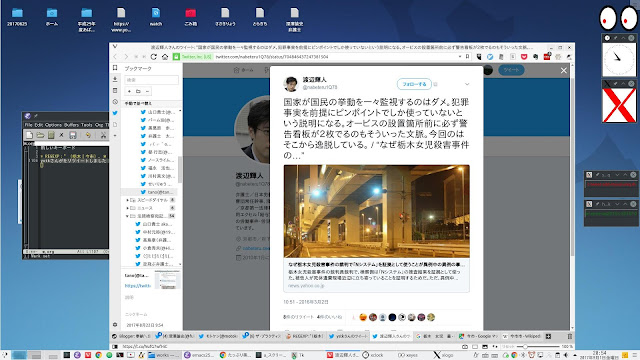Click the red PDF extension icon
The image size is (640, 360).
point(547,57)
